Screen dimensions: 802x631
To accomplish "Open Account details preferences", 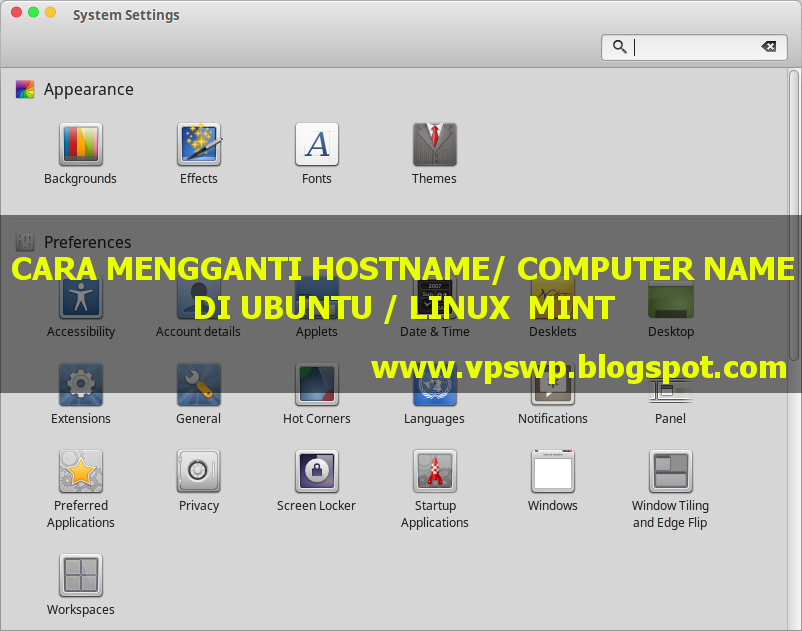I will click(198, 298).
